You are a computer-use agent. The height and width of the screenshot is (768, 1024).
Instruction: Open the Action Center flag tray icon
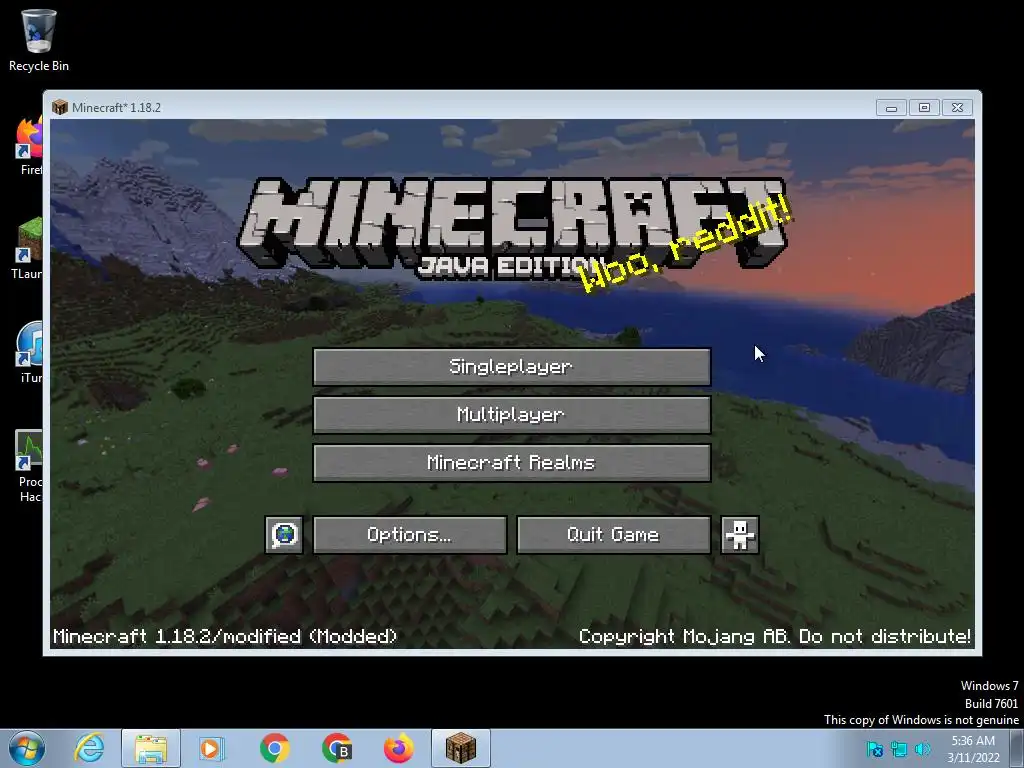pos(874,749)
